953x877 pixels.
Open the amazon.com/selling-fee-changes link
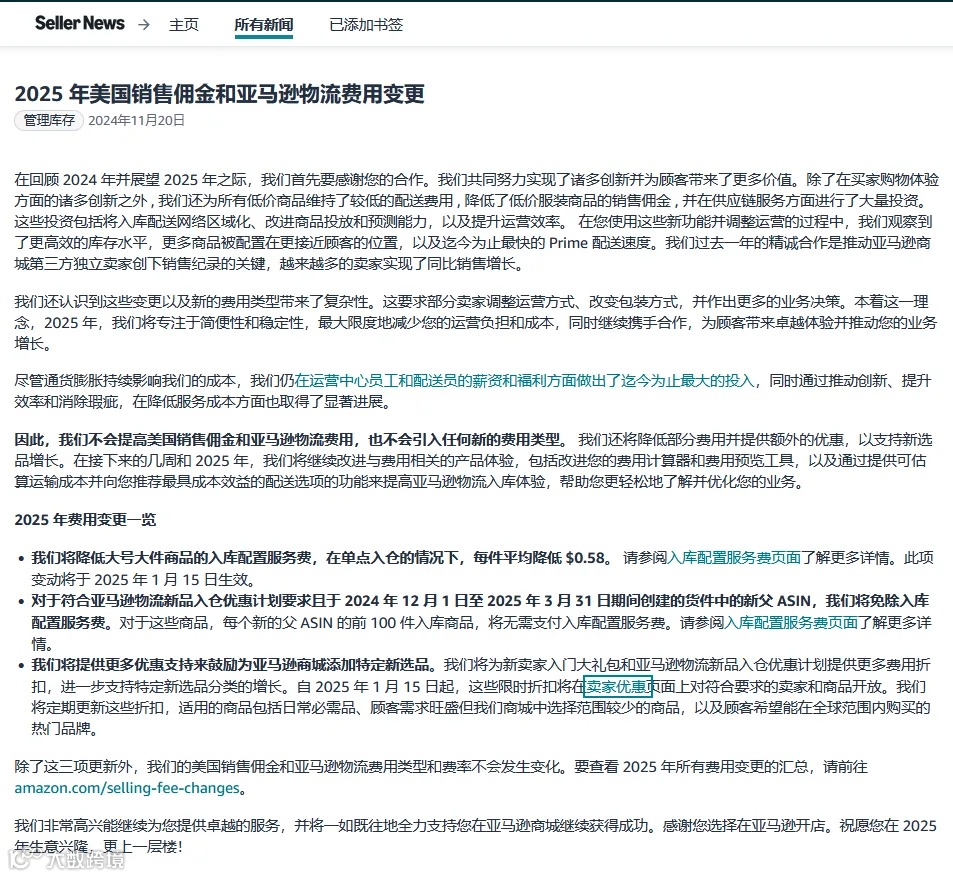pyautogui.click(x=127, y=788)
